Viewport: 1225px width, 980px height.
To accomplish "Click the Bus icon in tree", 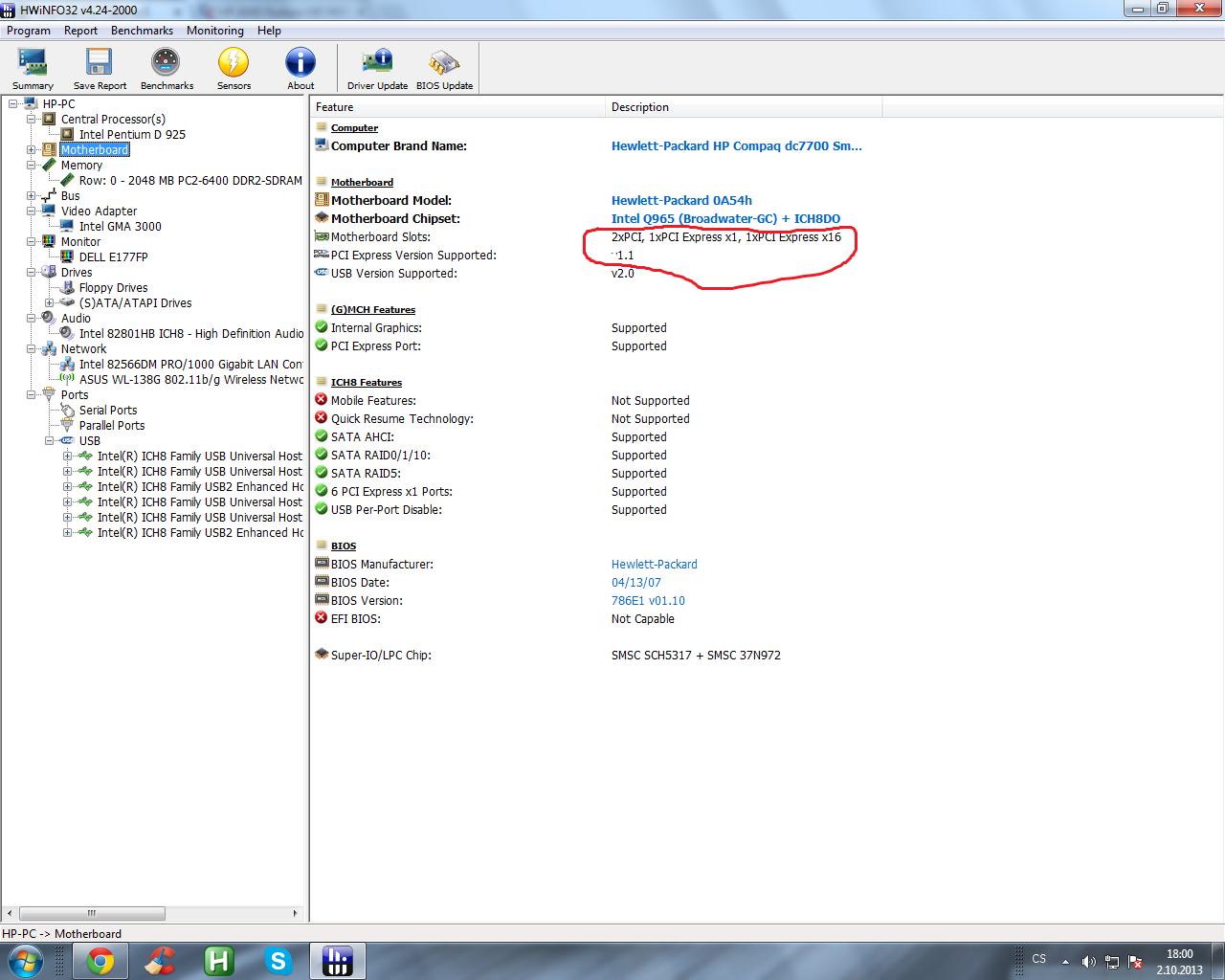I will 49,195.
